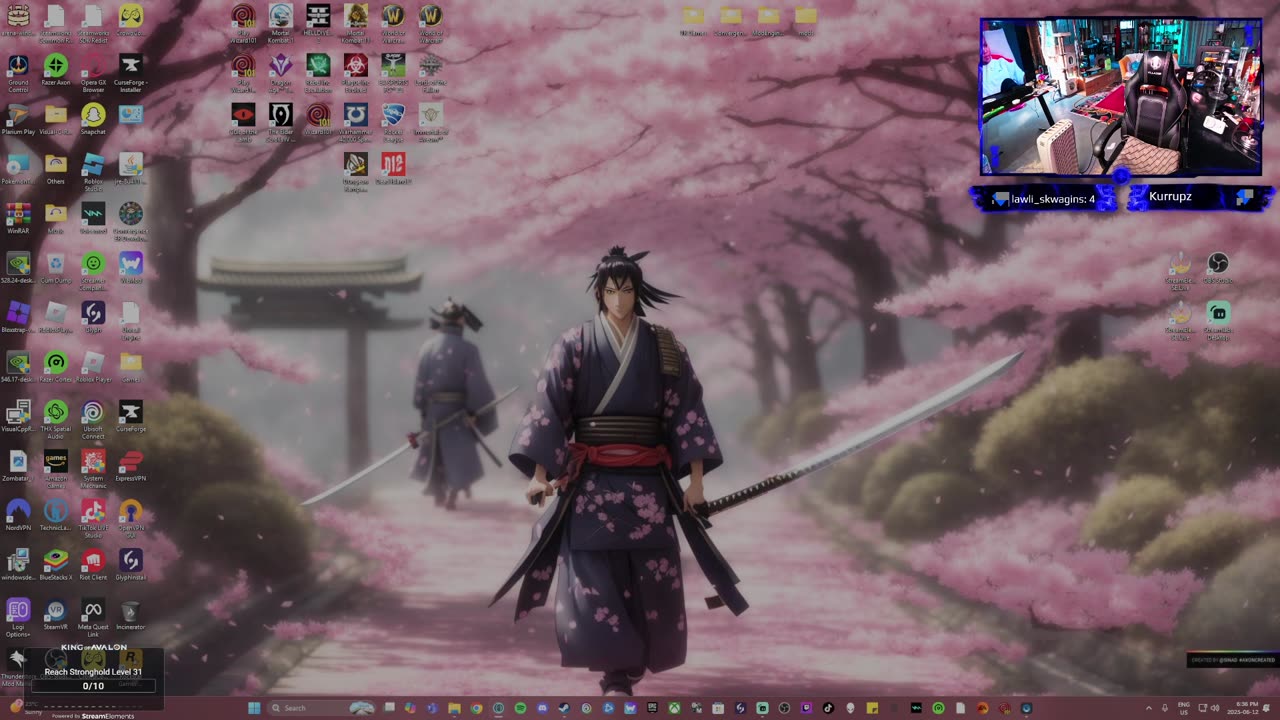Launch THX Spatial Audio
Image resolution: width=1280 pixels, height=720 pixels.
[x=56, y=420]
